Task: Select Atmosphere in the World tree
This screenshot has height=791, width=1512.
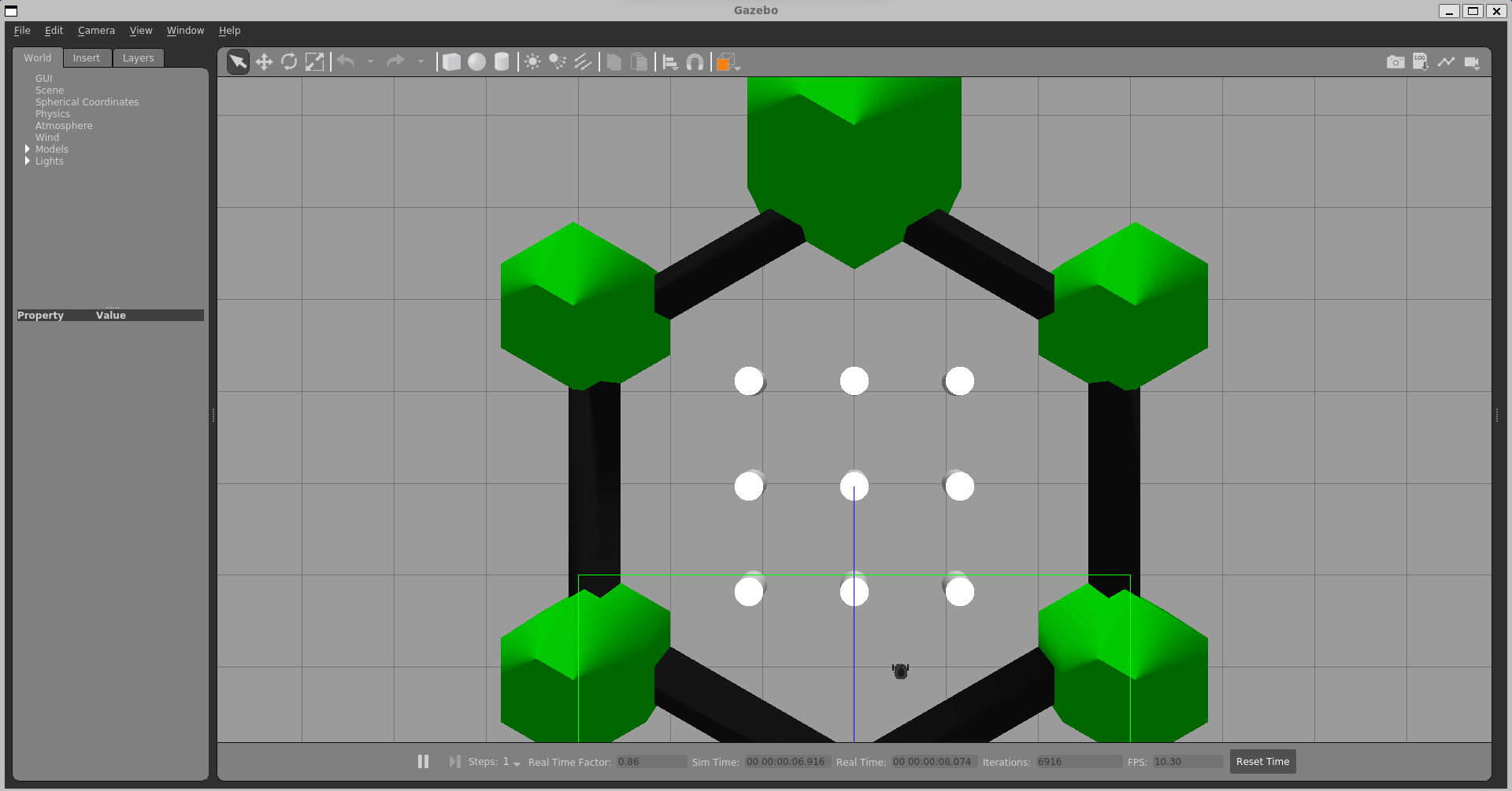Action: (x=64, y=126)
